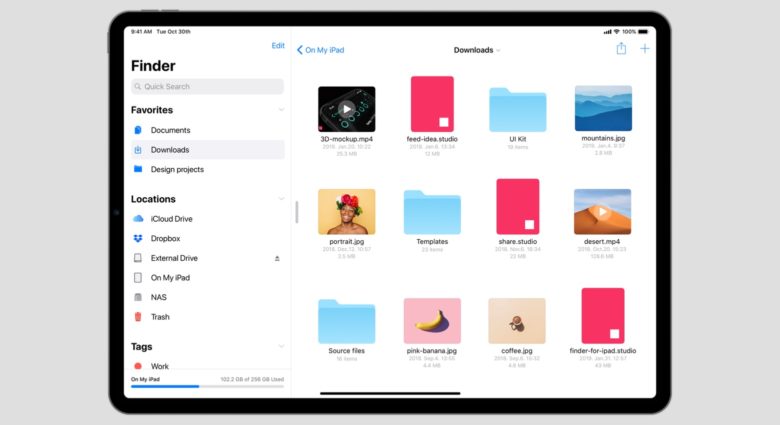Click the red Work tag dot
This screenshot has height=425, width=780.
point(138,366)
